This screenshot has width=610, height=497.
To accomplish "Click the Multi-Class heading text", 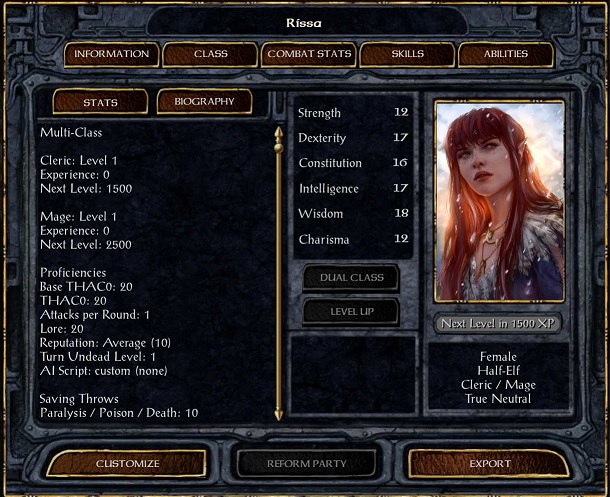I will (71, 133).
